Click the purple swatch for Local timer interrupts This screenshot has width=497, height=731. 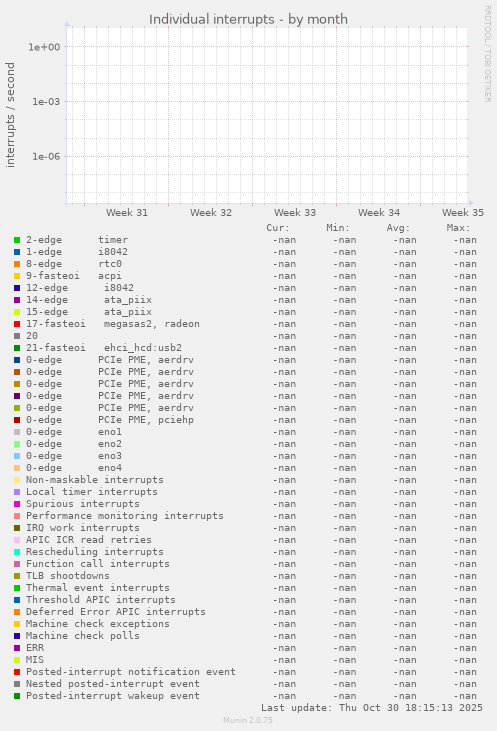coord(17,492)
